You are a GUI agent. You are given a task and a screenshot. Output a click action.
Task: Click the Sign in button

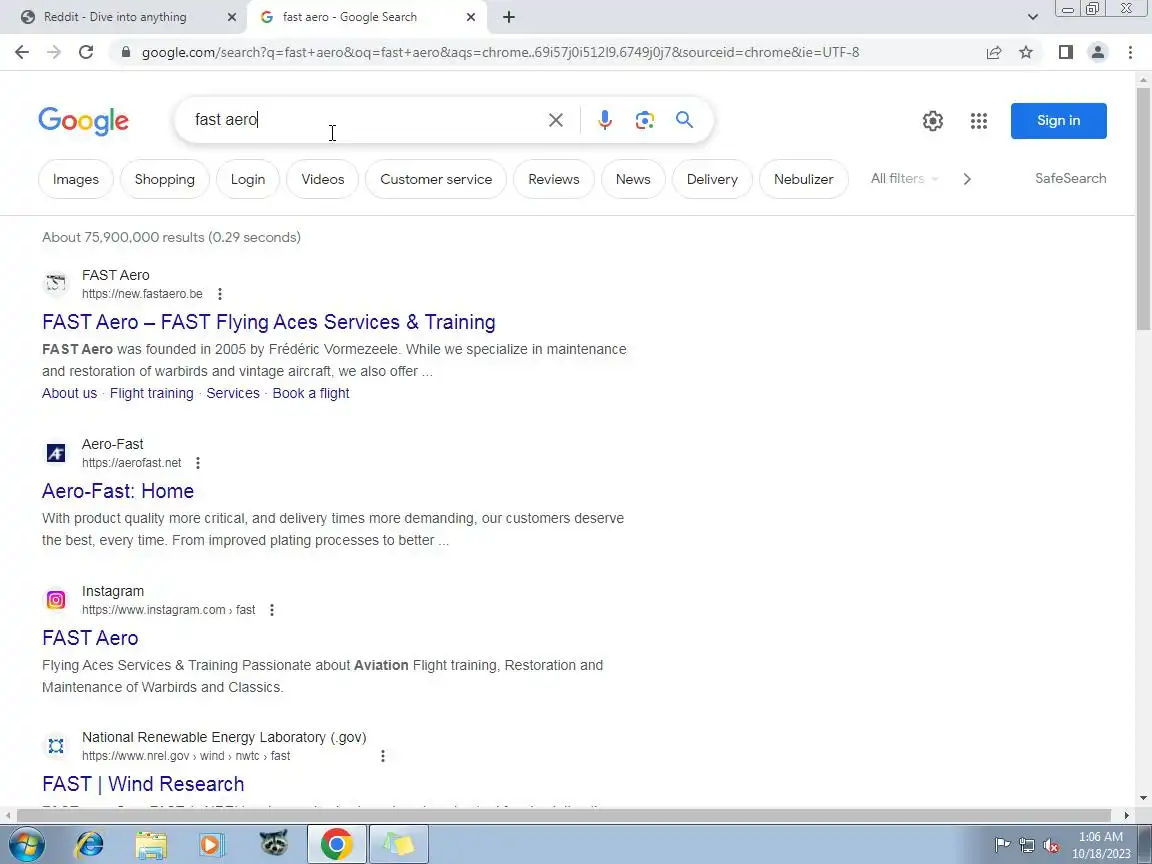click(1059, 120)
